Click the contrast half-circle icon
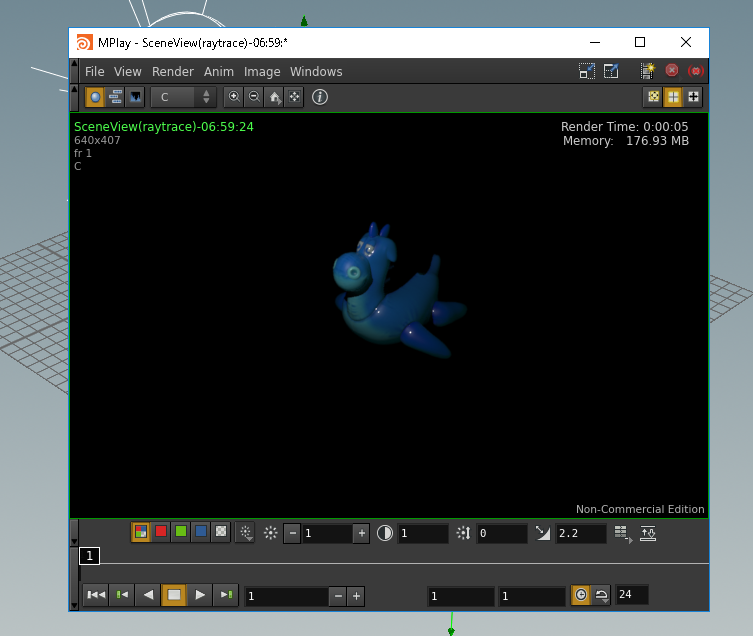The height and width of the screenshot is (636, 753). (x=385, y=533)
